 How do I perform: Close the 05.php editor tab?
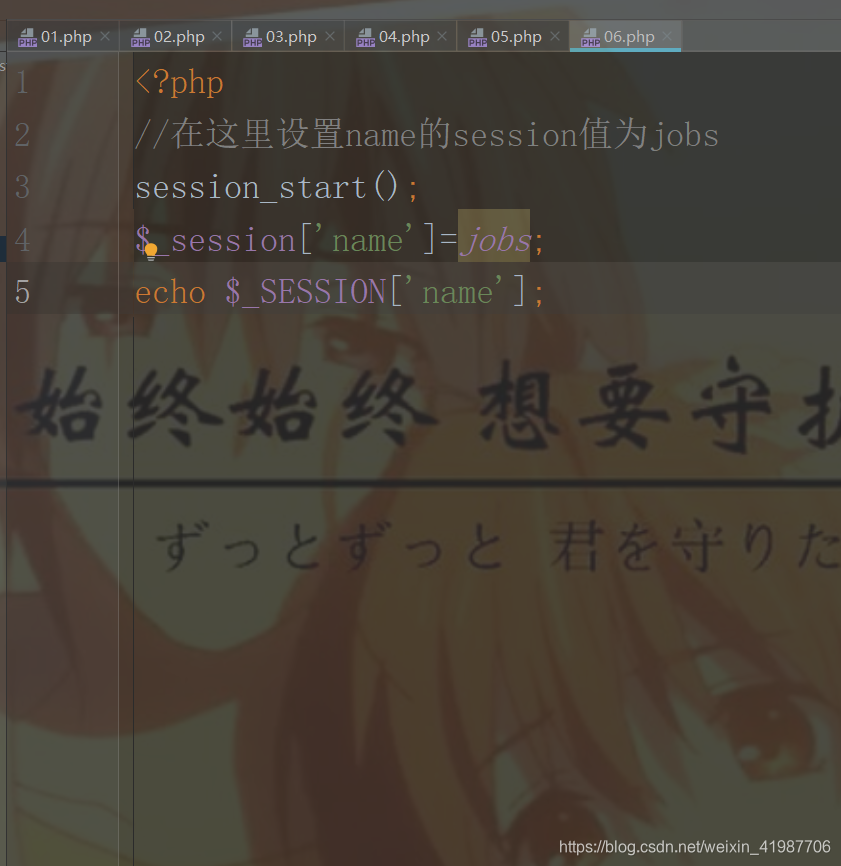pos(555,36)
